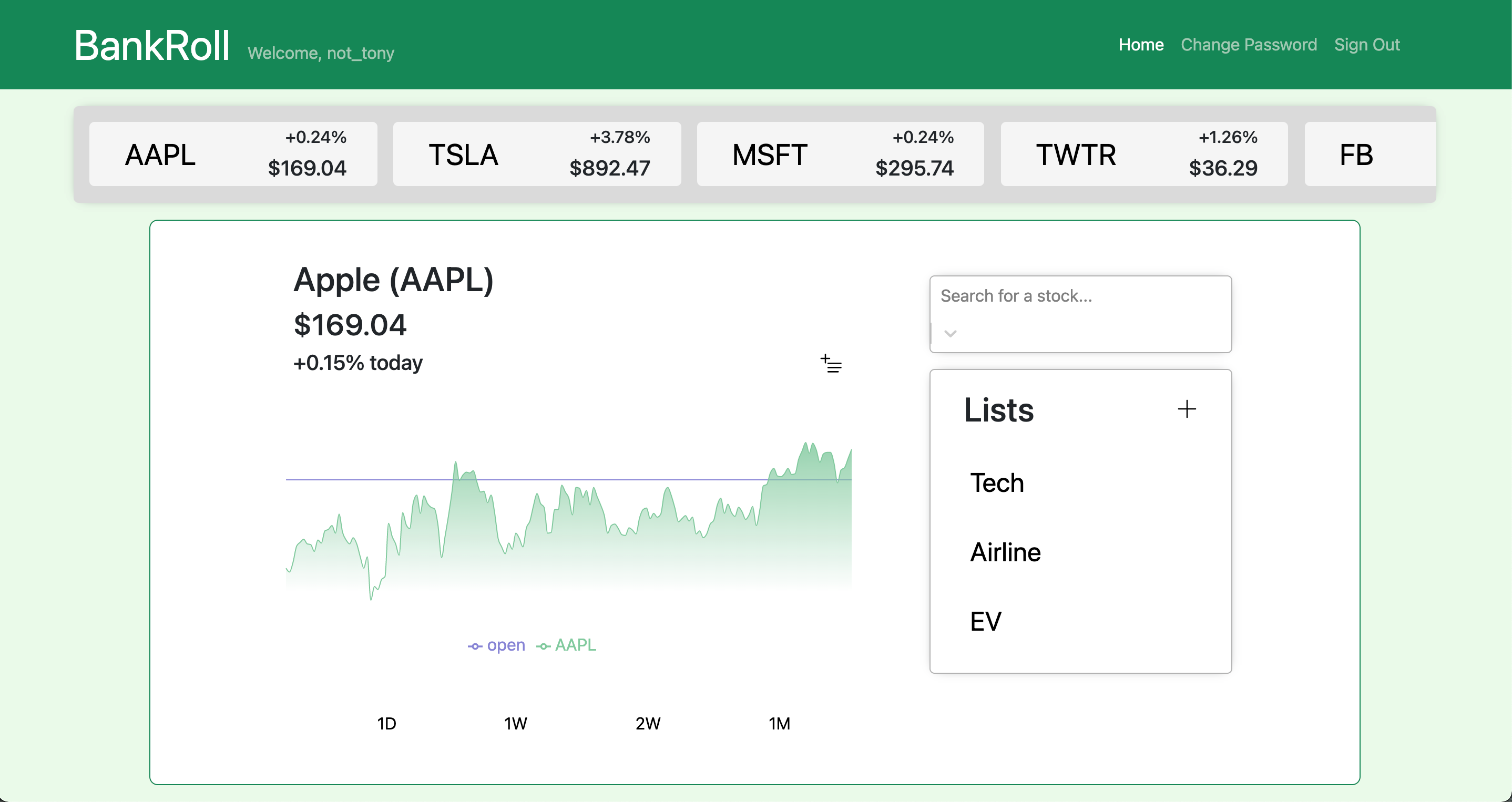Image resolution: width=1512 pixels, height=802 pixels.
Task: Click the BankRoll logo title
Action: point(151,46)
